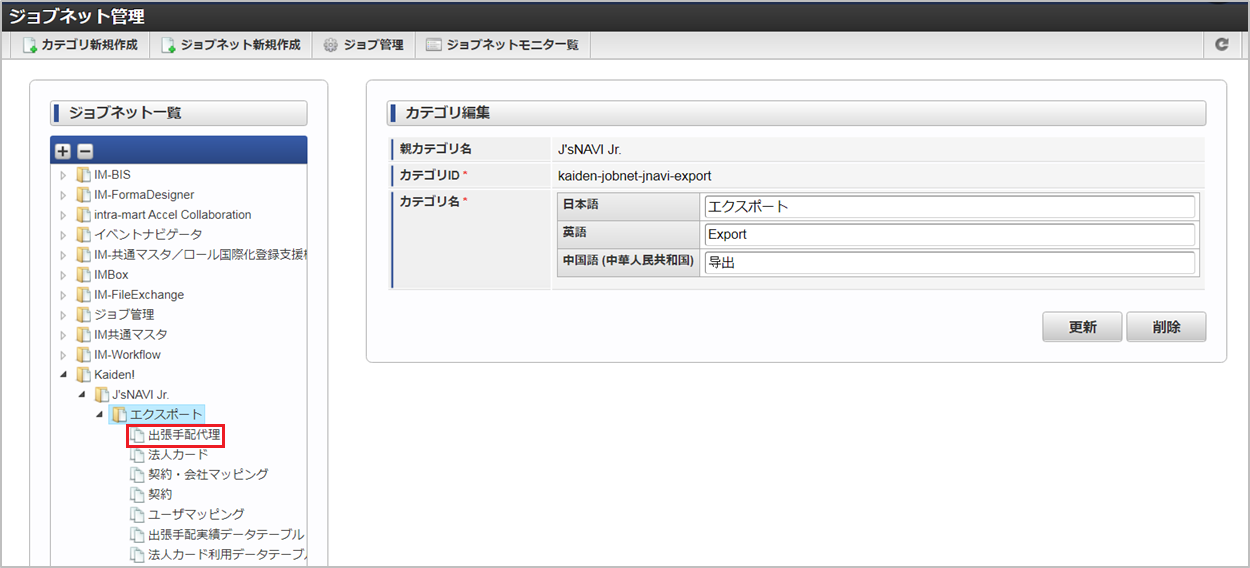Click jobnet icon beside 契約・会社マッピング
The width and height of the screenshot is (1250, 568).
138,475
